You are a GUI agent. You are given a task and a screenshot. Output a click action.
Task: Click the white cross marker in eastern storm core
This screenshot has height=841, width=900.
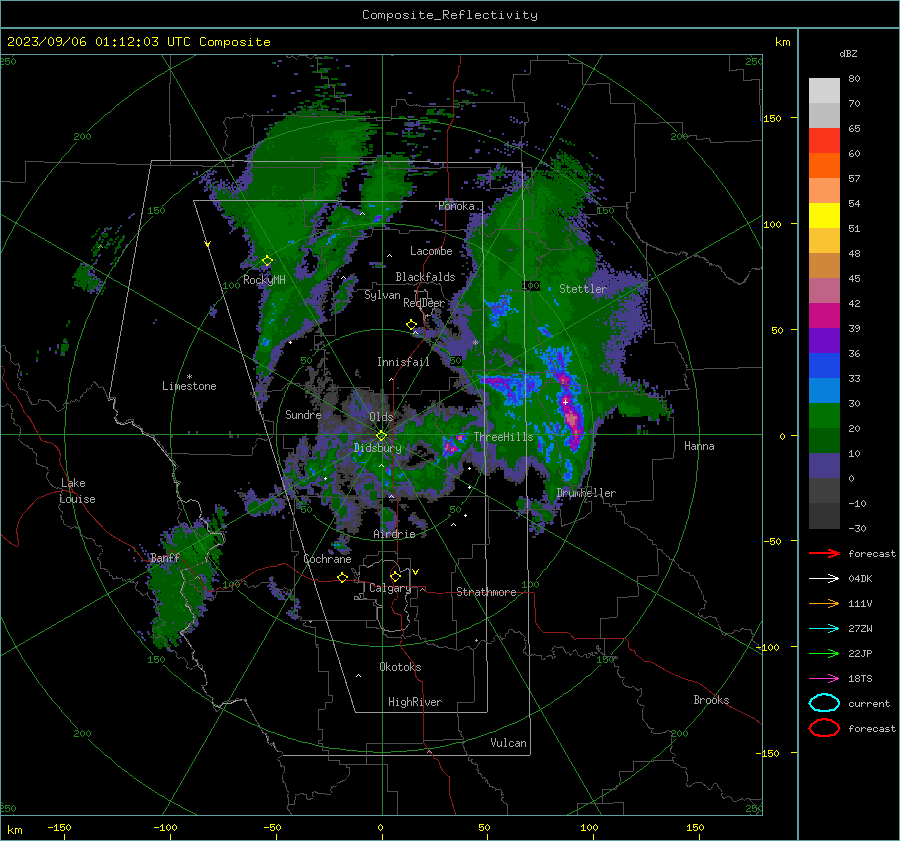coord(565,402)
